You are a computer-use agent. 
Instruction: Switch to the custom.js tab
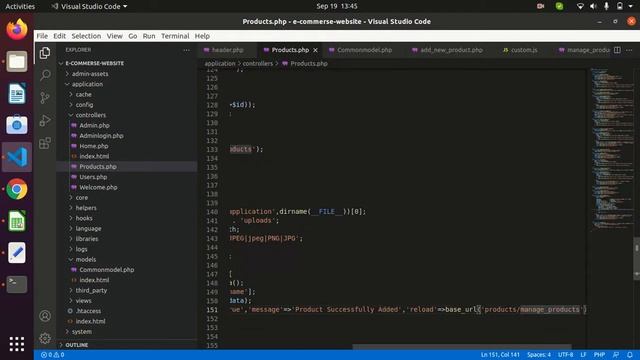pyautogui.click(x=524, y=50)
